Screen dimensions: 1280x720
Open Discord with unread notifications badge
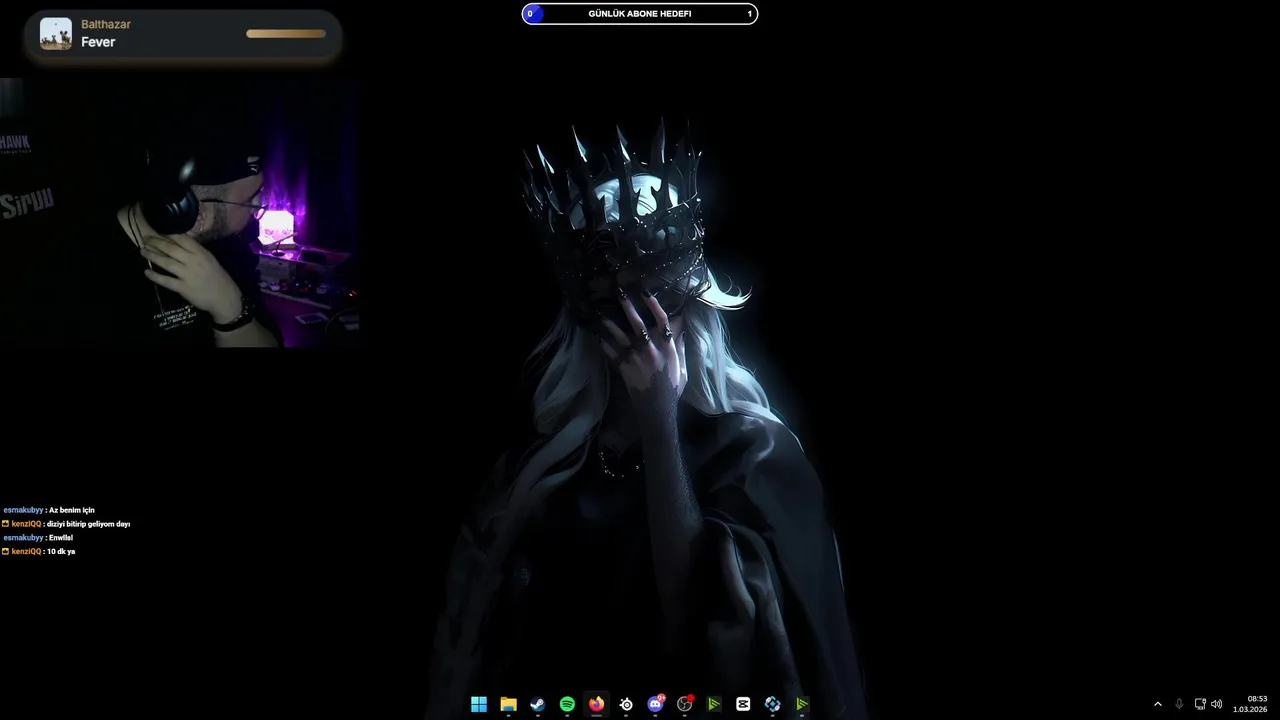pos(655,704)
